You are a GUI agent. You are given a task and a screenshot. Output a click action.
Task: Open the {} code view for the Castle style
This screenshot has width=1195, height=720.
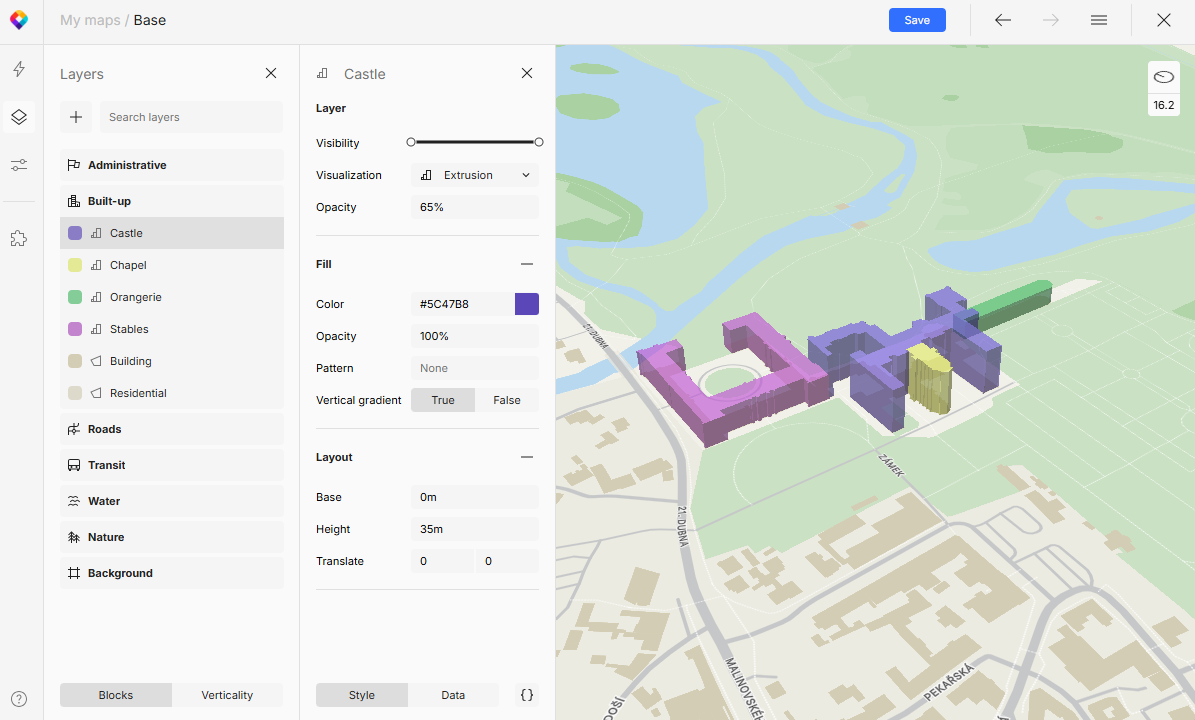pyautogui.click(x=527, y=694)
